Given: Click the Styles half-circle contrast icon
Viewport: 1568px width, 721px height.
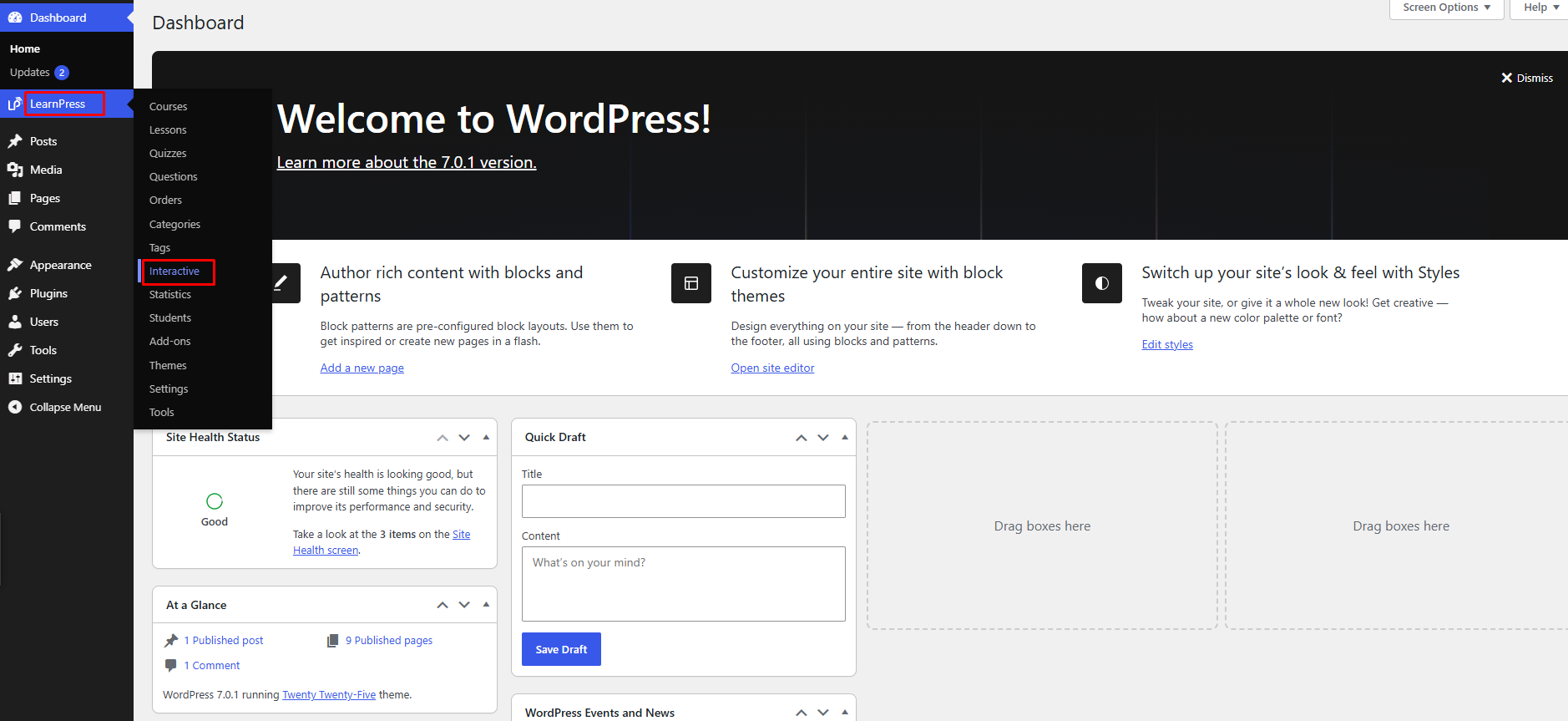Looking at the screenshot, I should pos(1102,283).
